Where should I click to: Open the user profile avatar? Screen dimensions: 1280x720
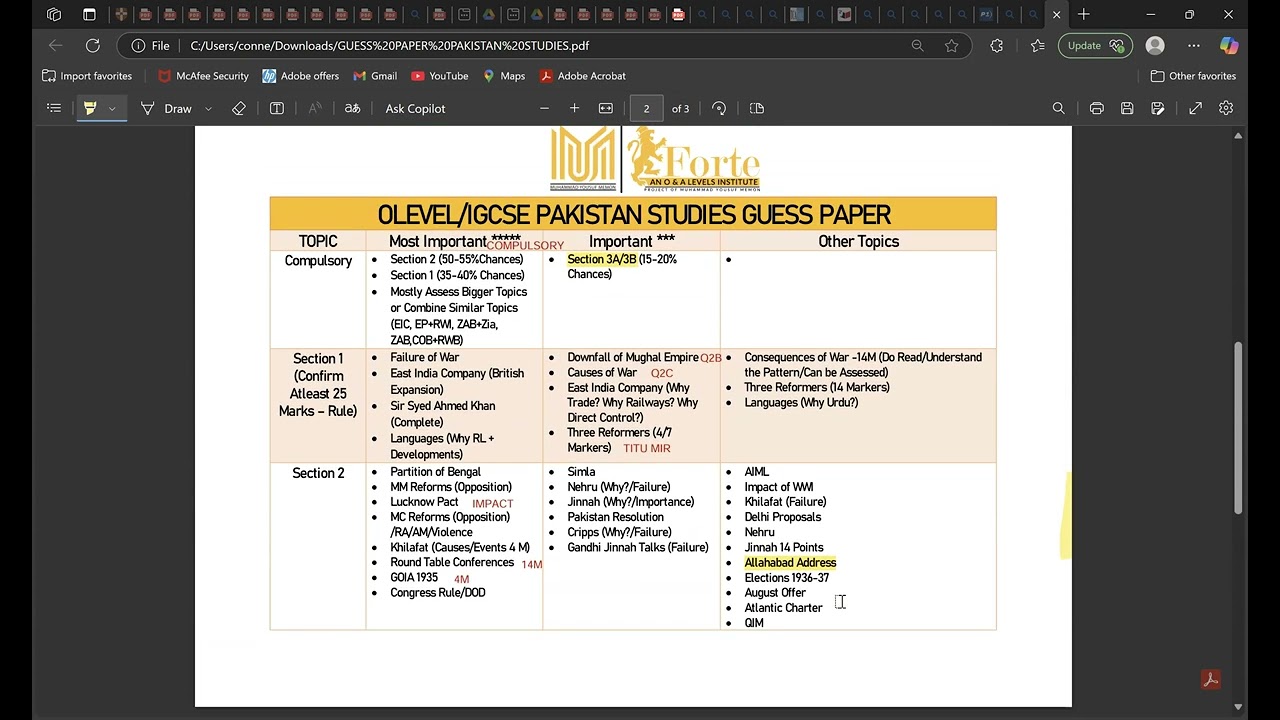pos(1155,45)
